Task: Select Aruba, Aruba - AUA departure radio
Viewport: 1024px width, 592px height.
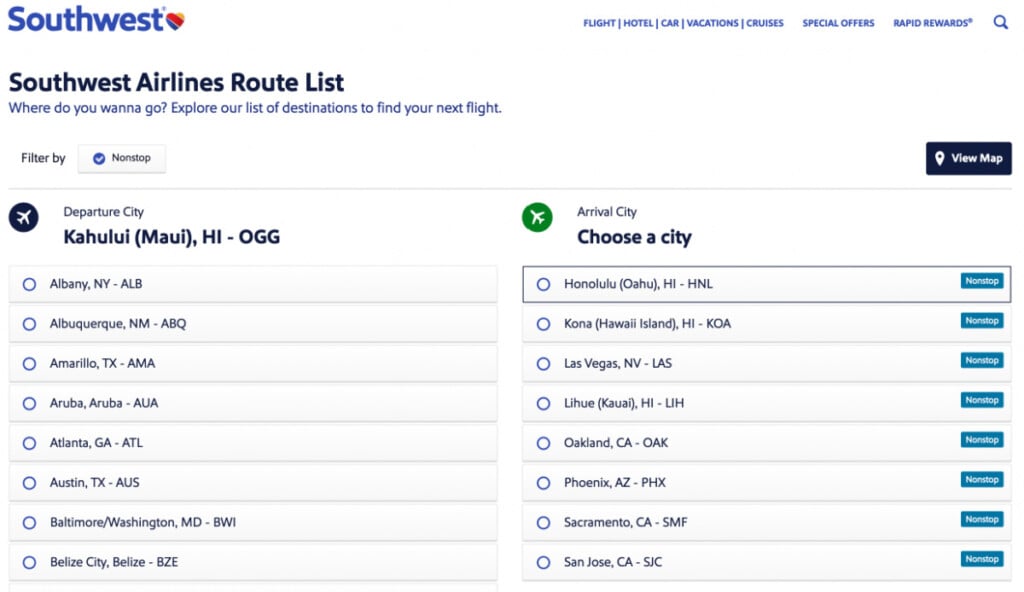Action: pos(29,404)
